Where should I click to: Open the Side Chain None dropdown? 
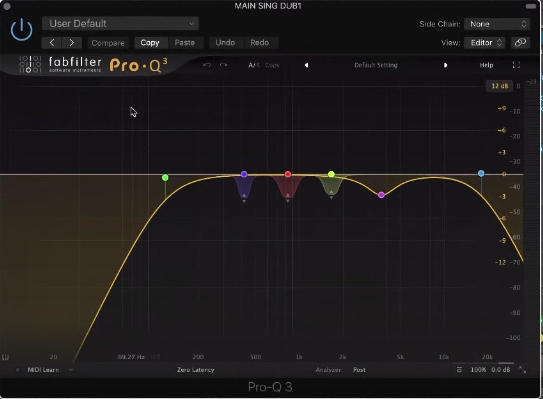497,24
